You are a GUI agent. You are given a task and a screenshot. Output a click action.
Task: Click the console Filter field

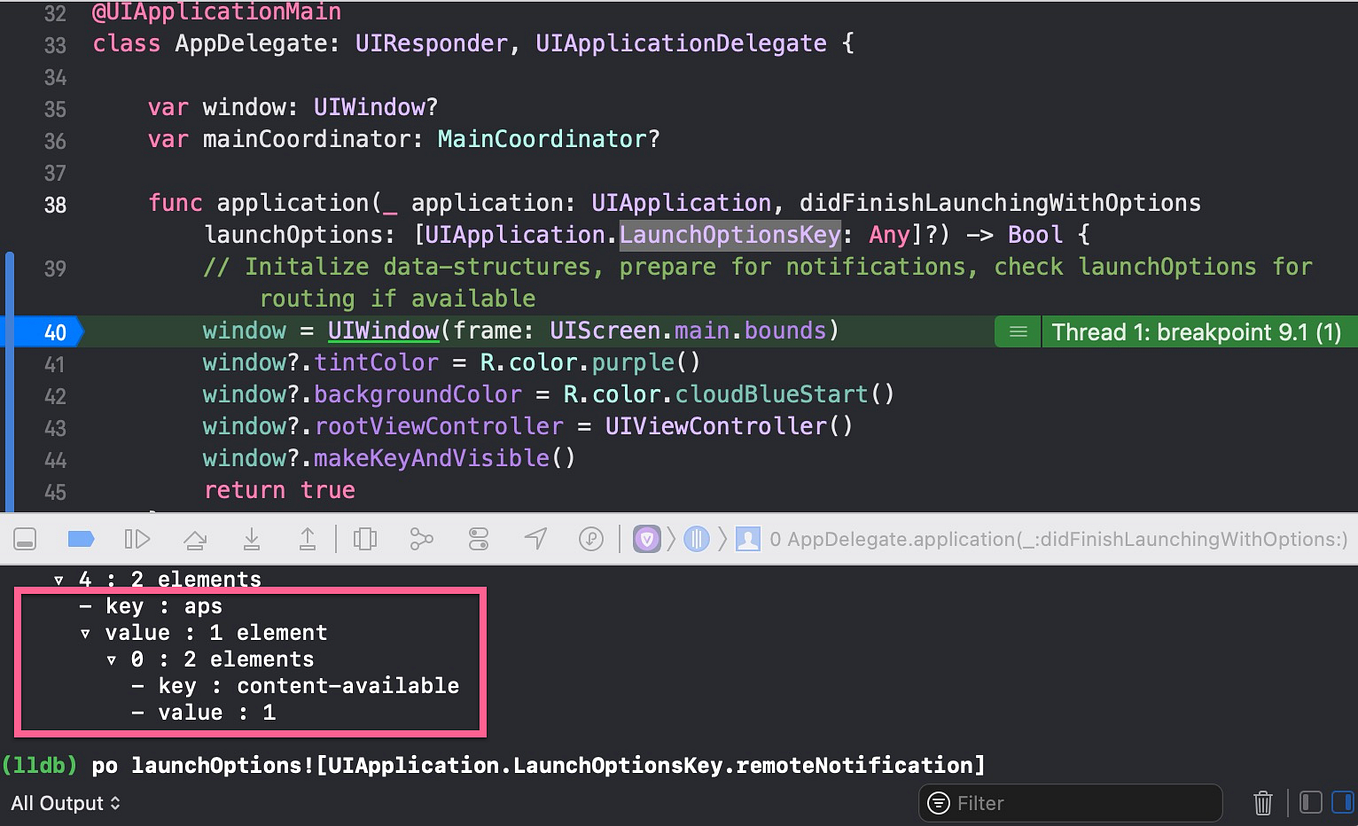(x=1070, y=802)
